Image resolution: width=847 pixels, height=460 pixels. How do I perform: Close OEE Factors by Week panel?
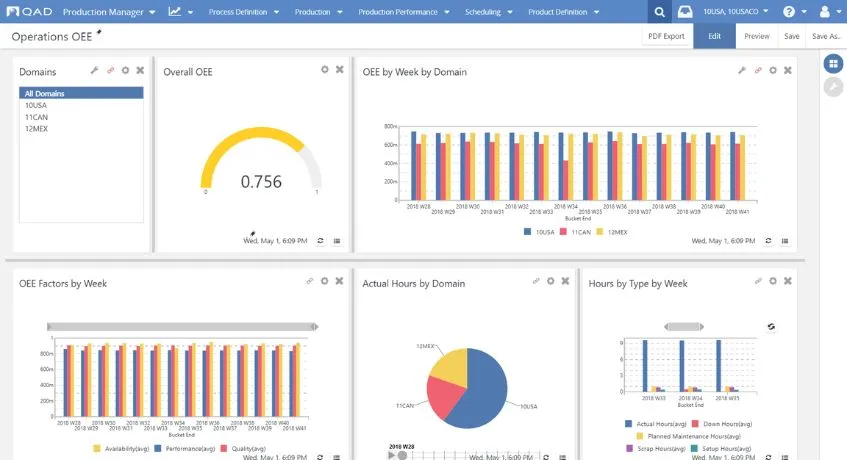pyautogui.click(x=339, y=281)
